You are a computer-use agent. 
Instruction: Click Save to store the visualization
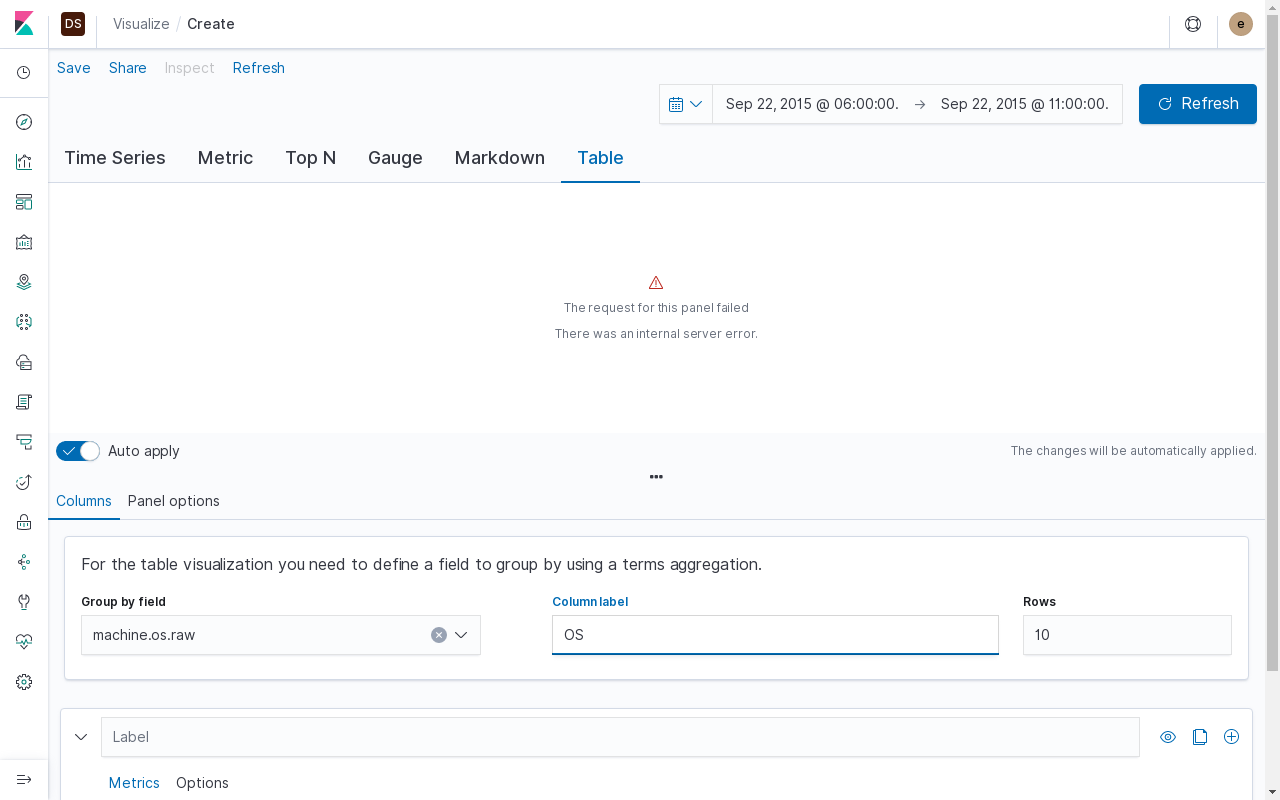point(73,67)
